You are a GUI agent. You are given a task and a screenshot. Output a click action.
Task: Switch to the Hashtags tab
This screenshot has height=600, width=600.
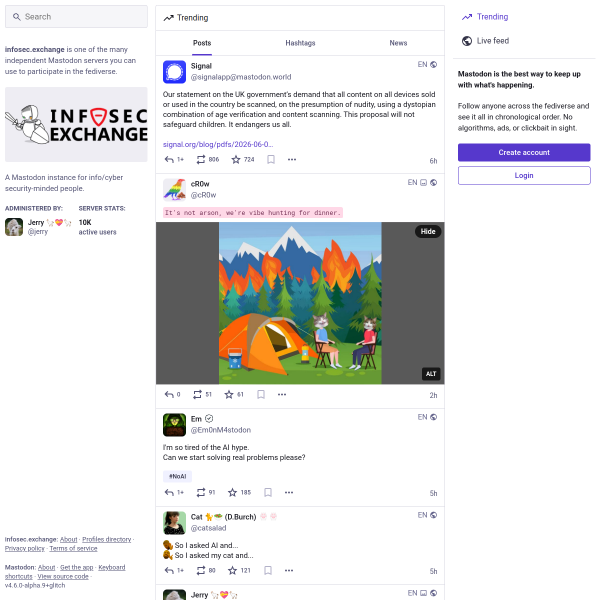[x=300, y=43]
